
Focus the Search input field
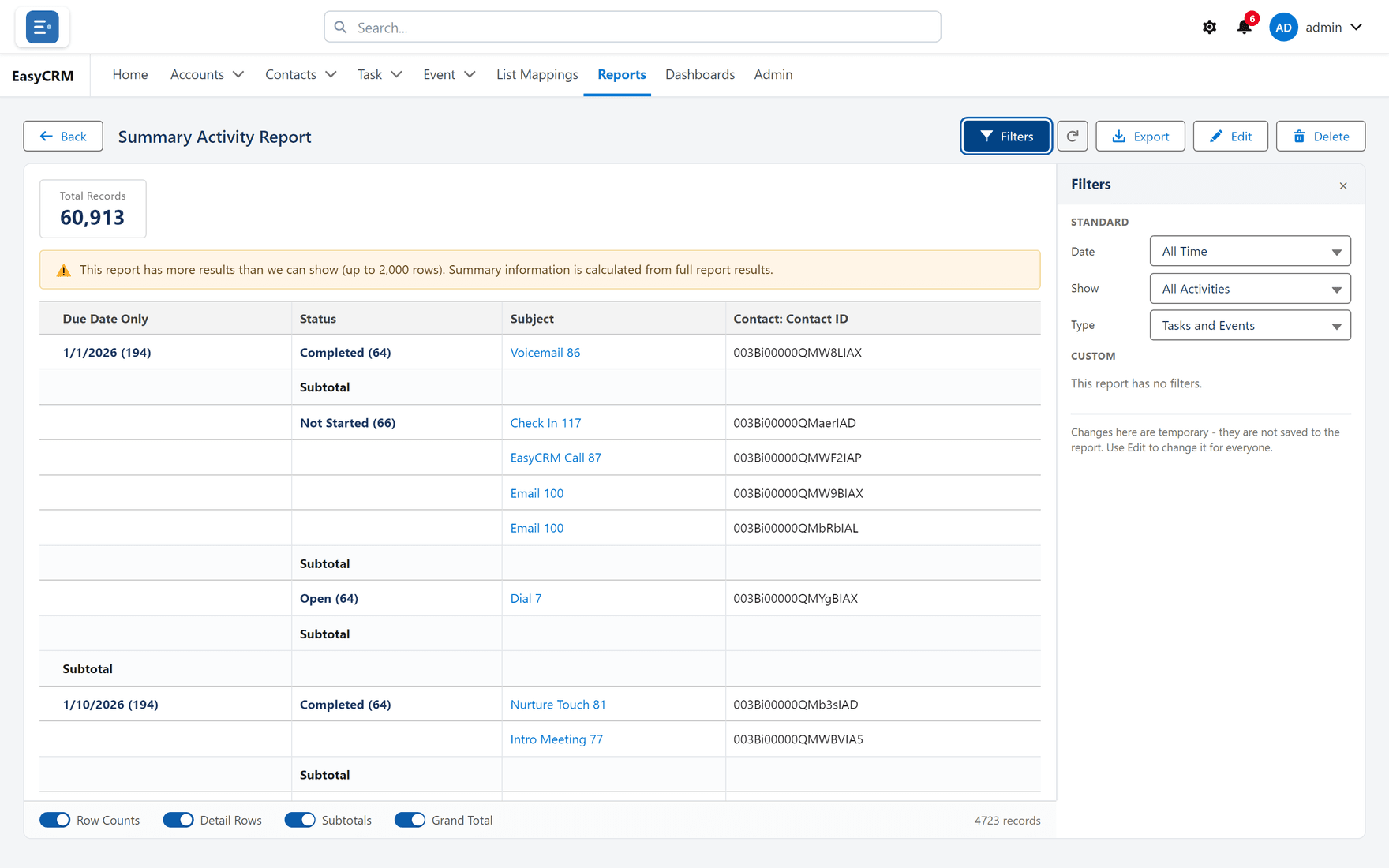tap(632, 27)
